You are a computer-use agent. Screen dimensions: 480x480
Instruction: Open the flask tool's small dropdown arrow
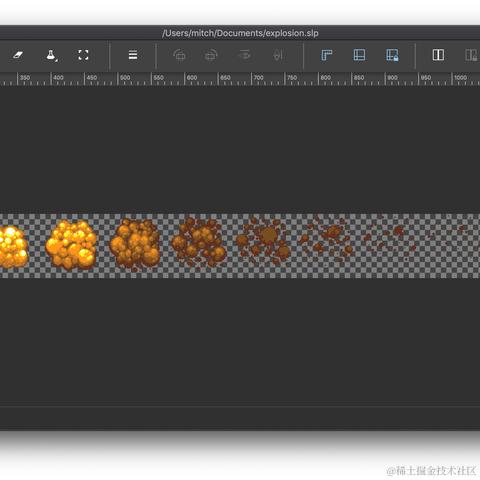(56, 61)
